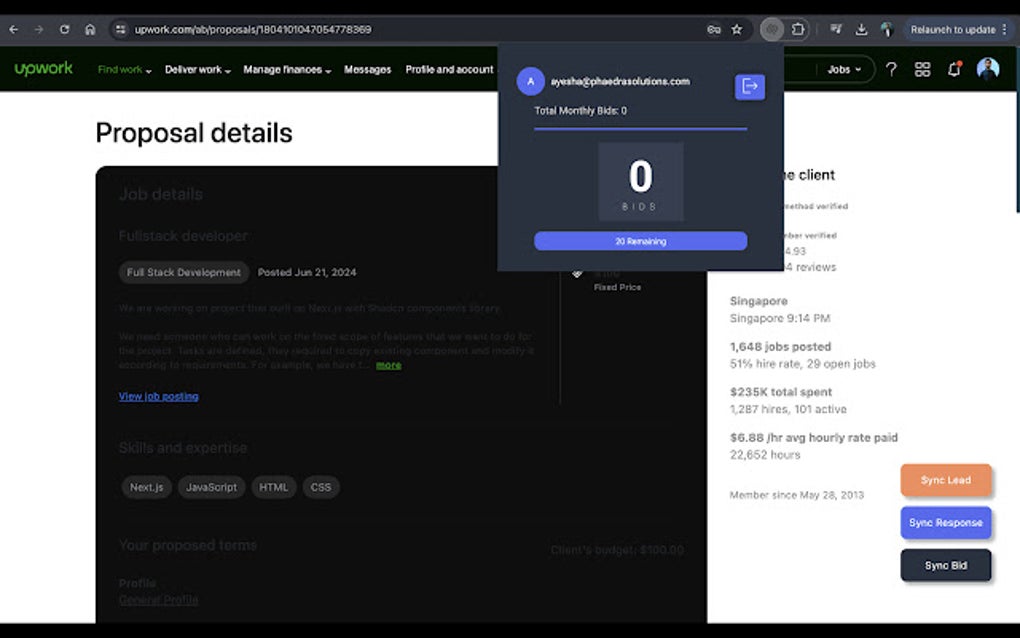Go to the Messages menu item
Image resolution: width=1020 pixels, height=638 pixels.
pos(367,70)
